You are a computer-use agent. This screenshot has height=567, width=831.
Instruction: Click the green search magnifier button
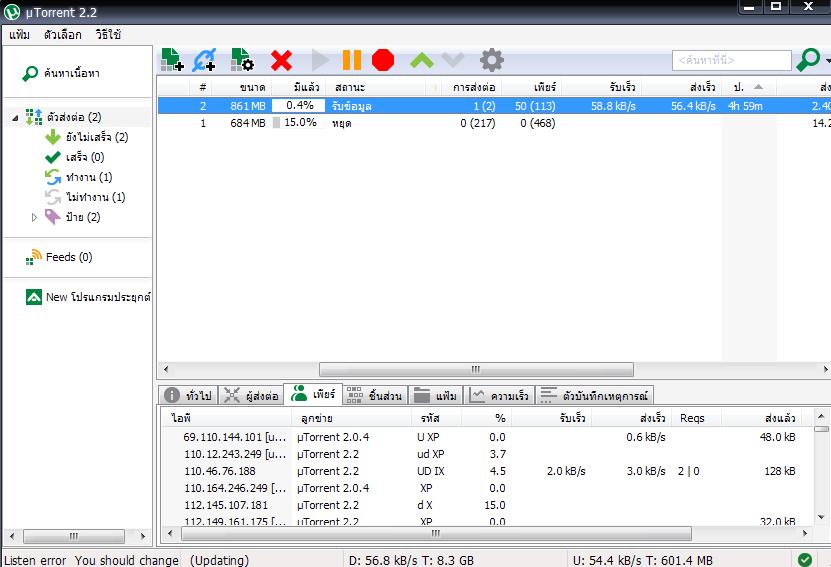(808, 60)
